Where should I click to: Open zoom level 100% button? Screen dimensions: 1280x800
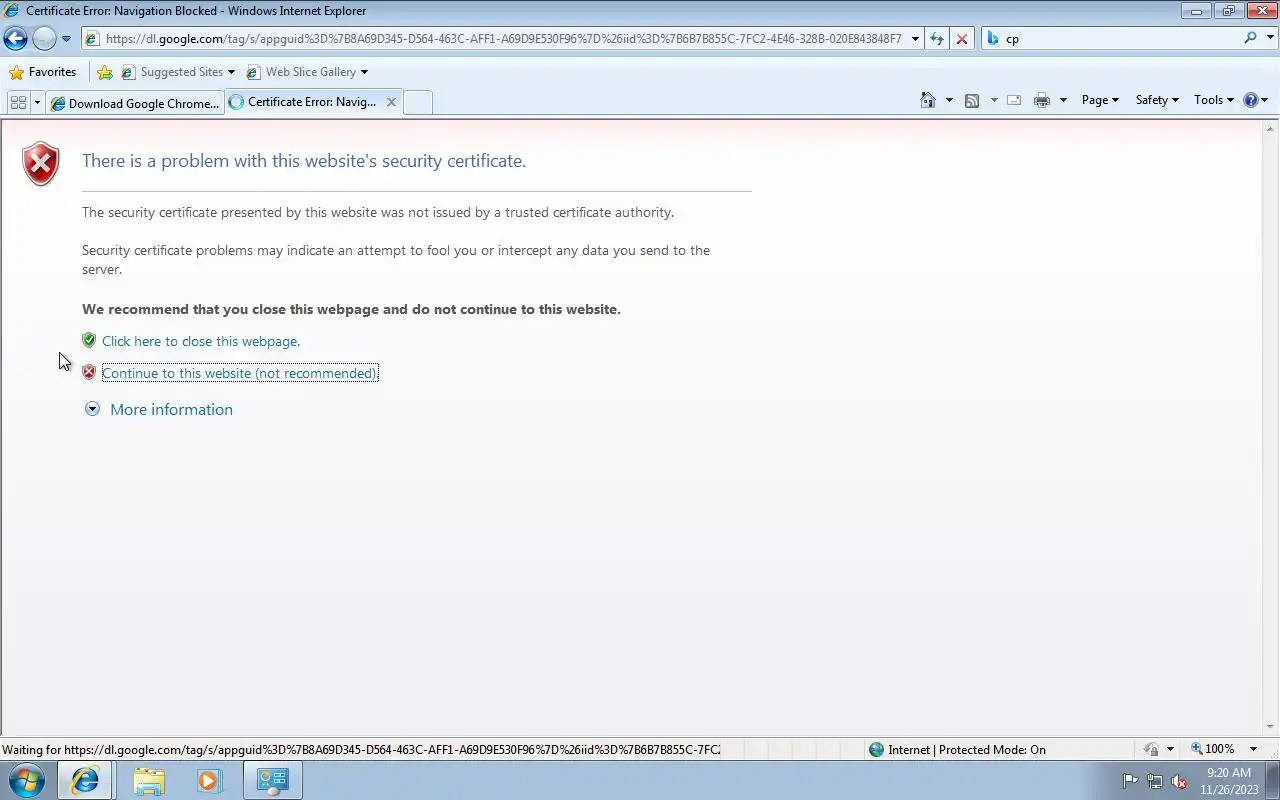[1212, 749]
